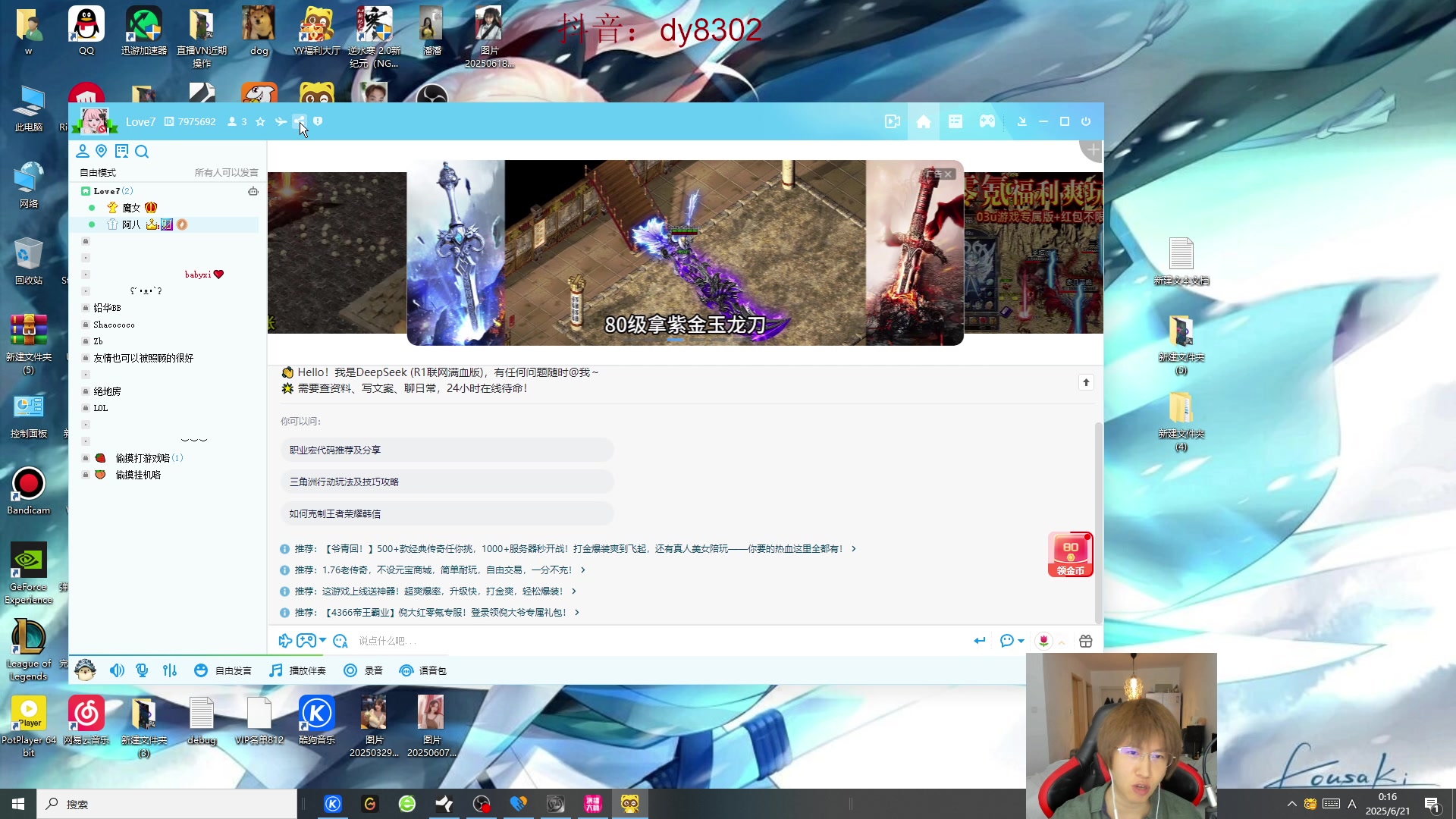The image size is (1456, 819).
Task: Mute the speaker volume icon
Action: tap(117, 670)
